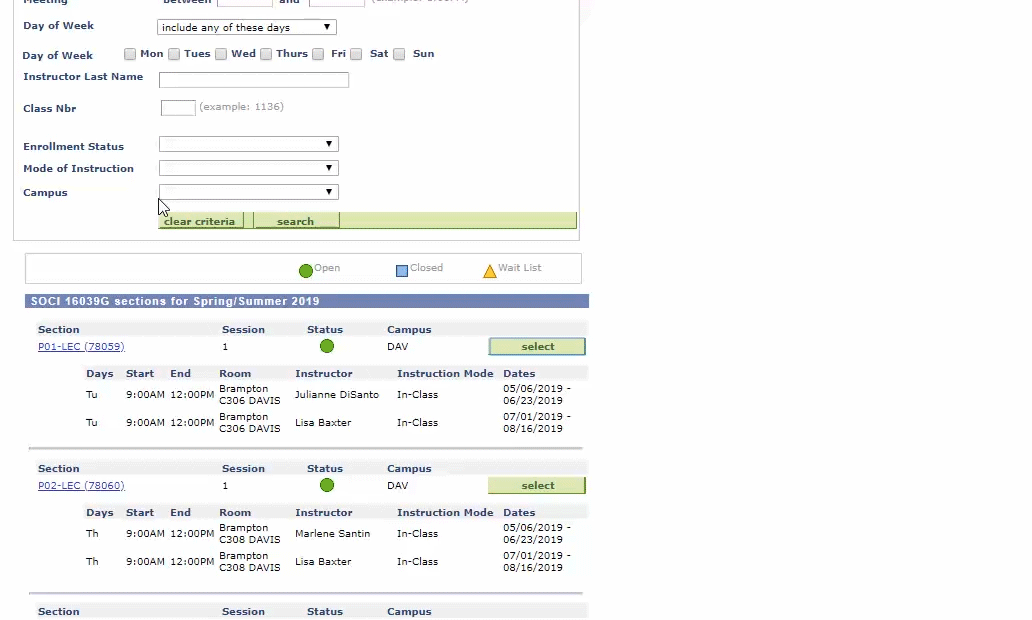This screenshot has height=620, width=1032.
Task: Check the Mon day checkbox
Action: pos(130,54)
